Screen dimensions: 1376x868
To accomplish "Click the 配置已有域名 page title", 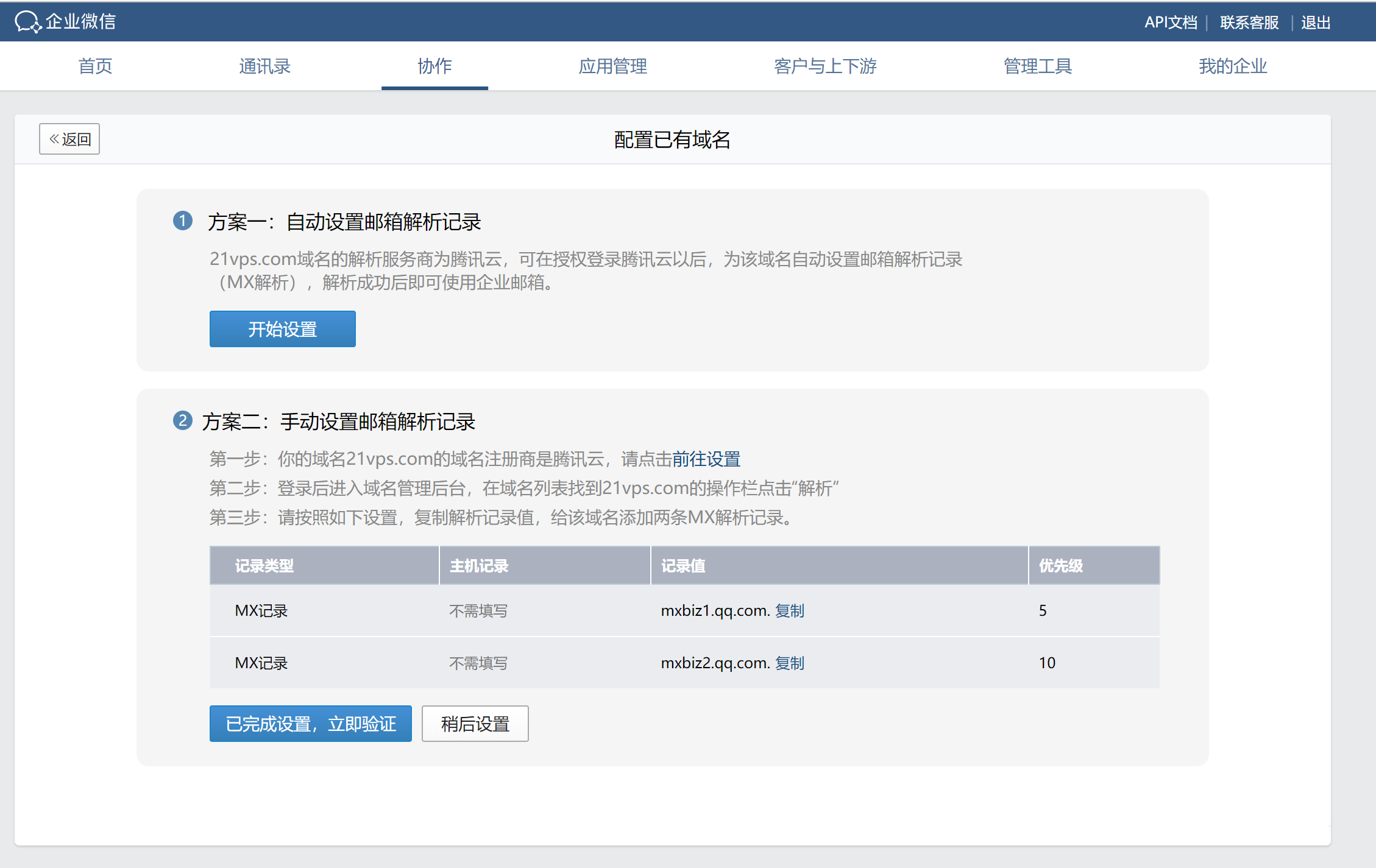I will [672, 139].
